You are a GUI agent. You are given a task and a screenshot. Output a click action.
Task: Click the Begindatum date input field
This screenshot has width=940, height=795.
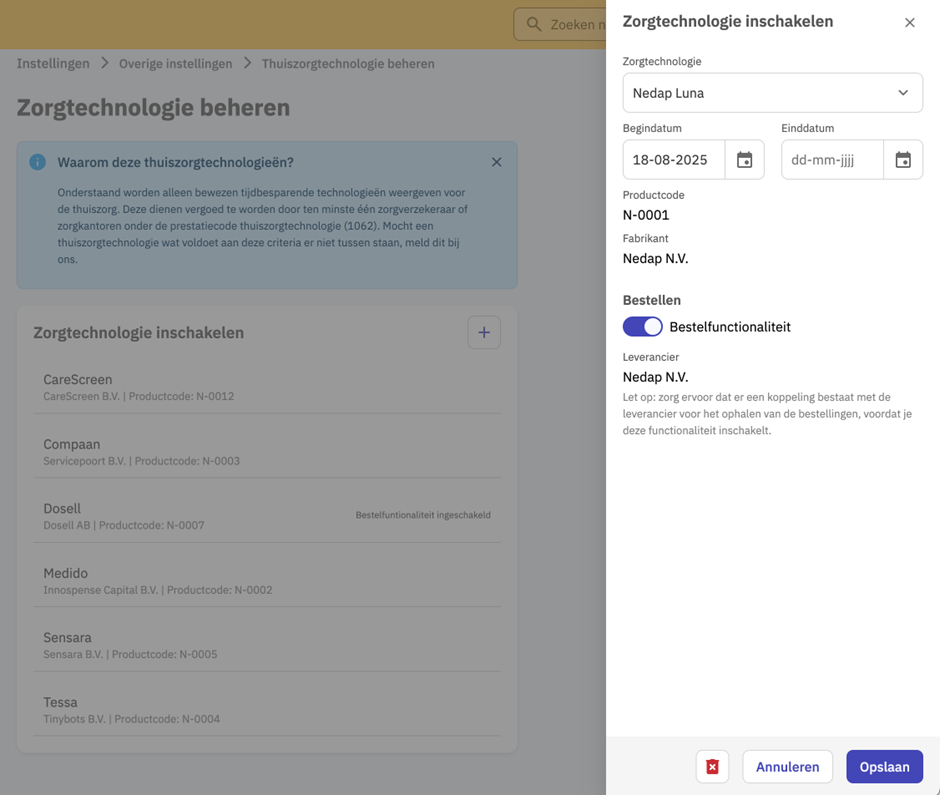click(674, 159)
